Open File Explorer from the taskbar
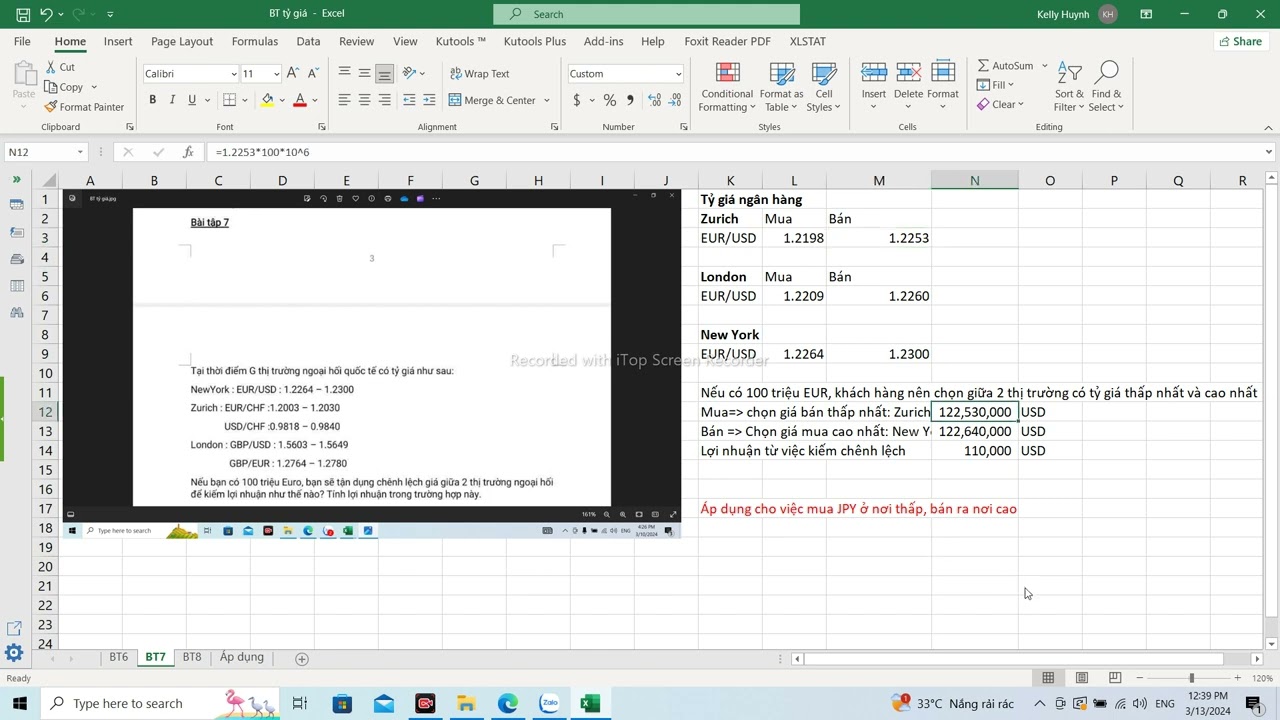Image resolution: width=1280 pixels, height=720 pixels. click(466, 704)
